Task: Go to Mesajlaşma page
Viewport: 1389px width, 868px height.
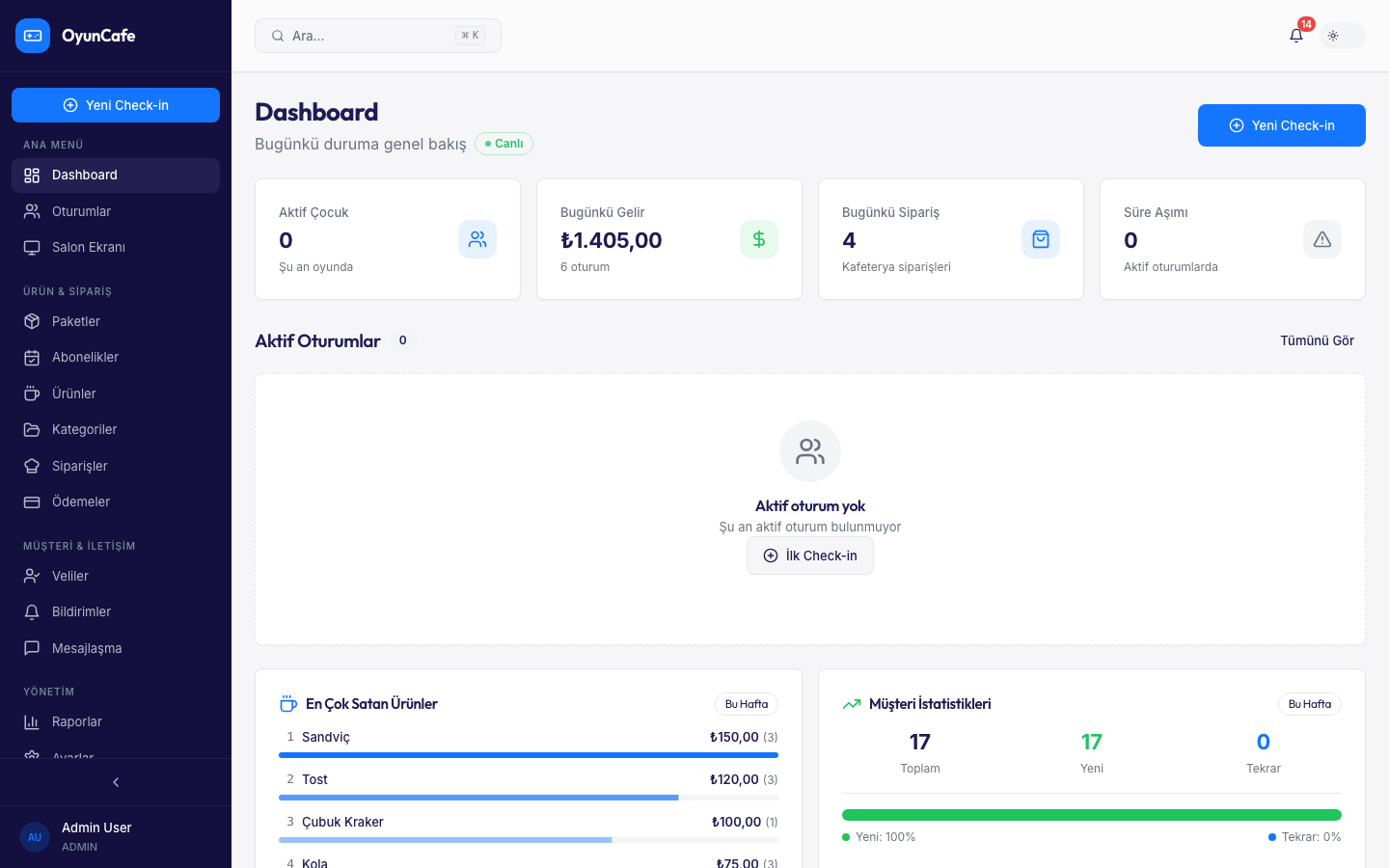Action: point(116,648)
